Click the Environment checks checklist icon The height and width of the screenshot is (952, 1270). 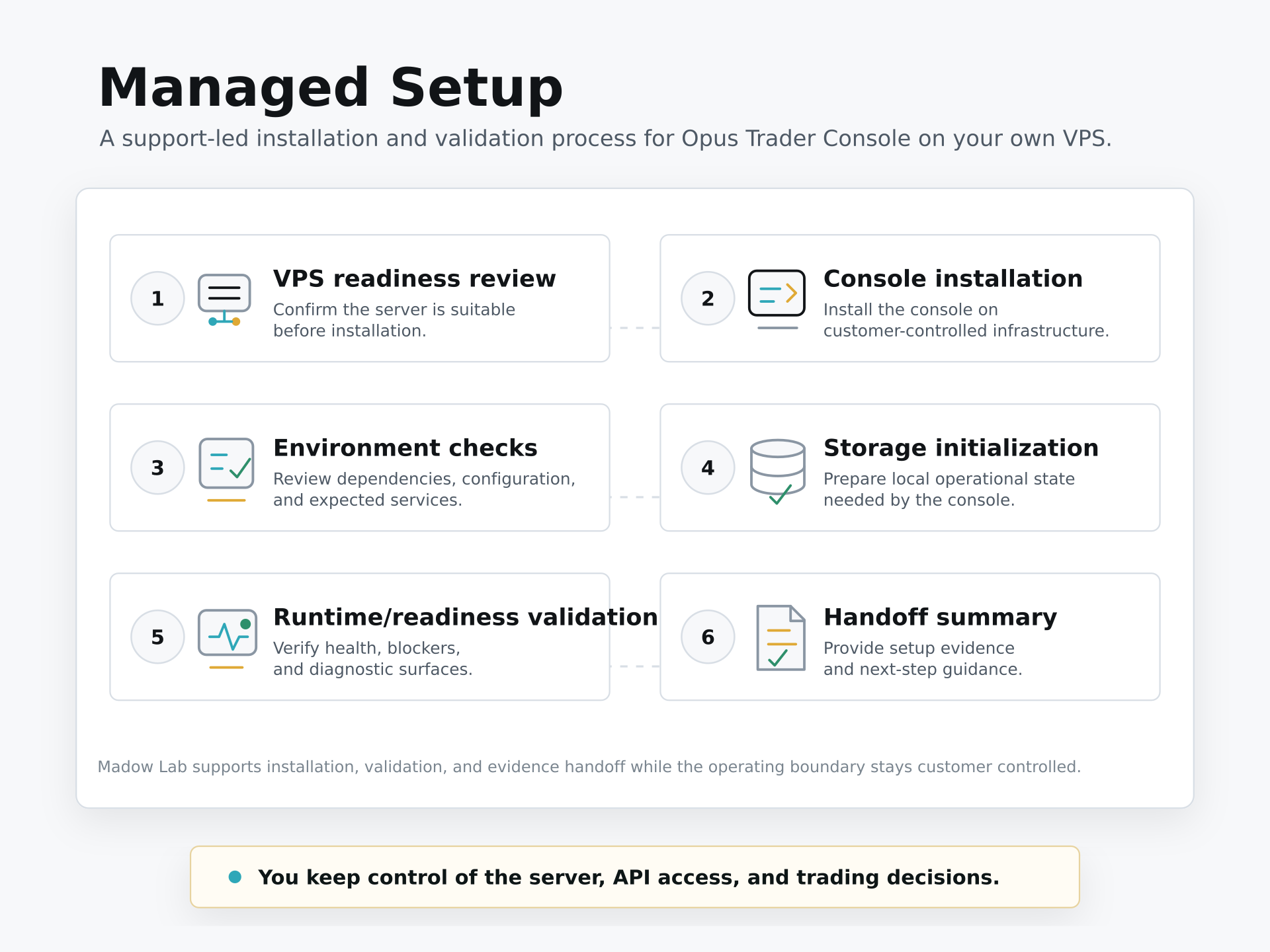coord(226,469)
